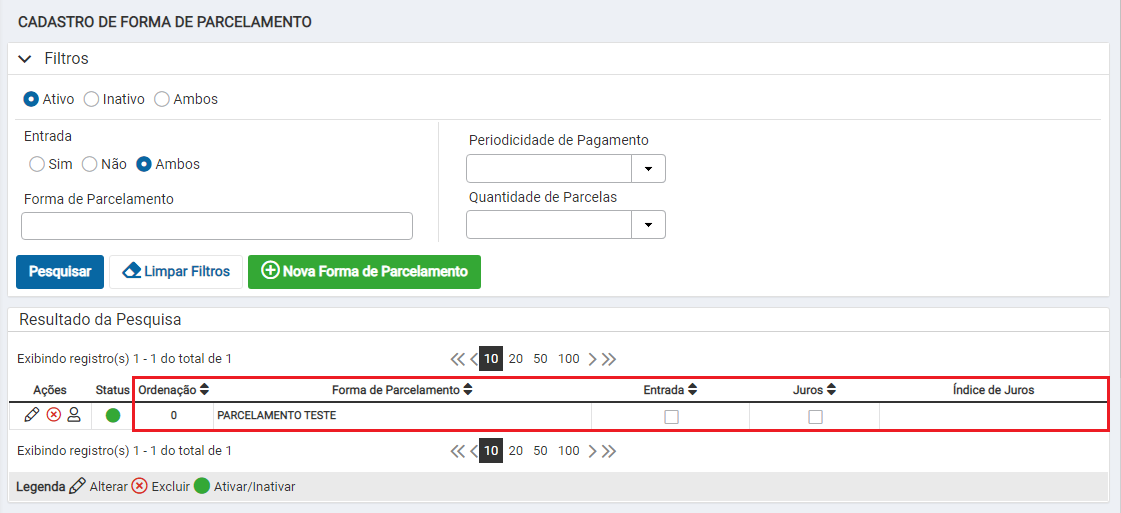Collapse the Filtros section

[x=26, y=59]
